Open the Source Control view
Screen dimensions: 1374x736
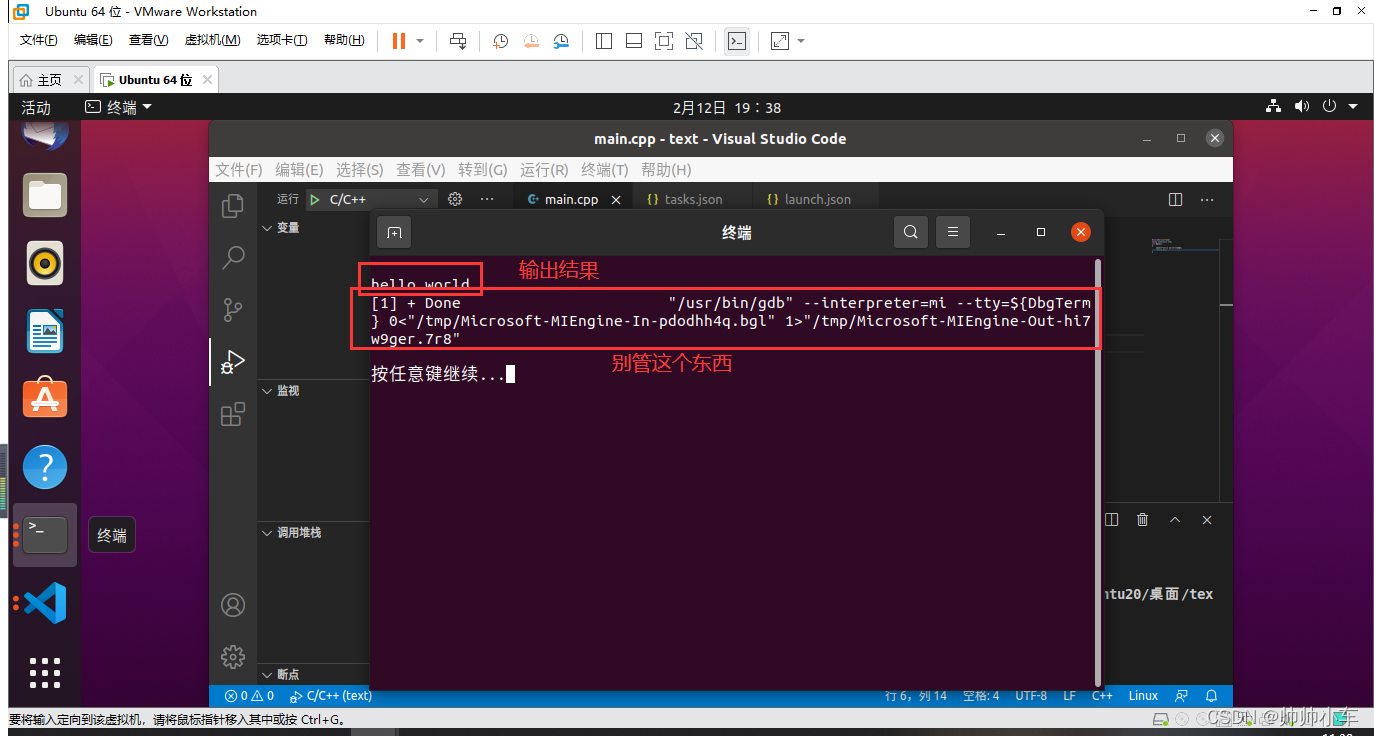point(233,309)
